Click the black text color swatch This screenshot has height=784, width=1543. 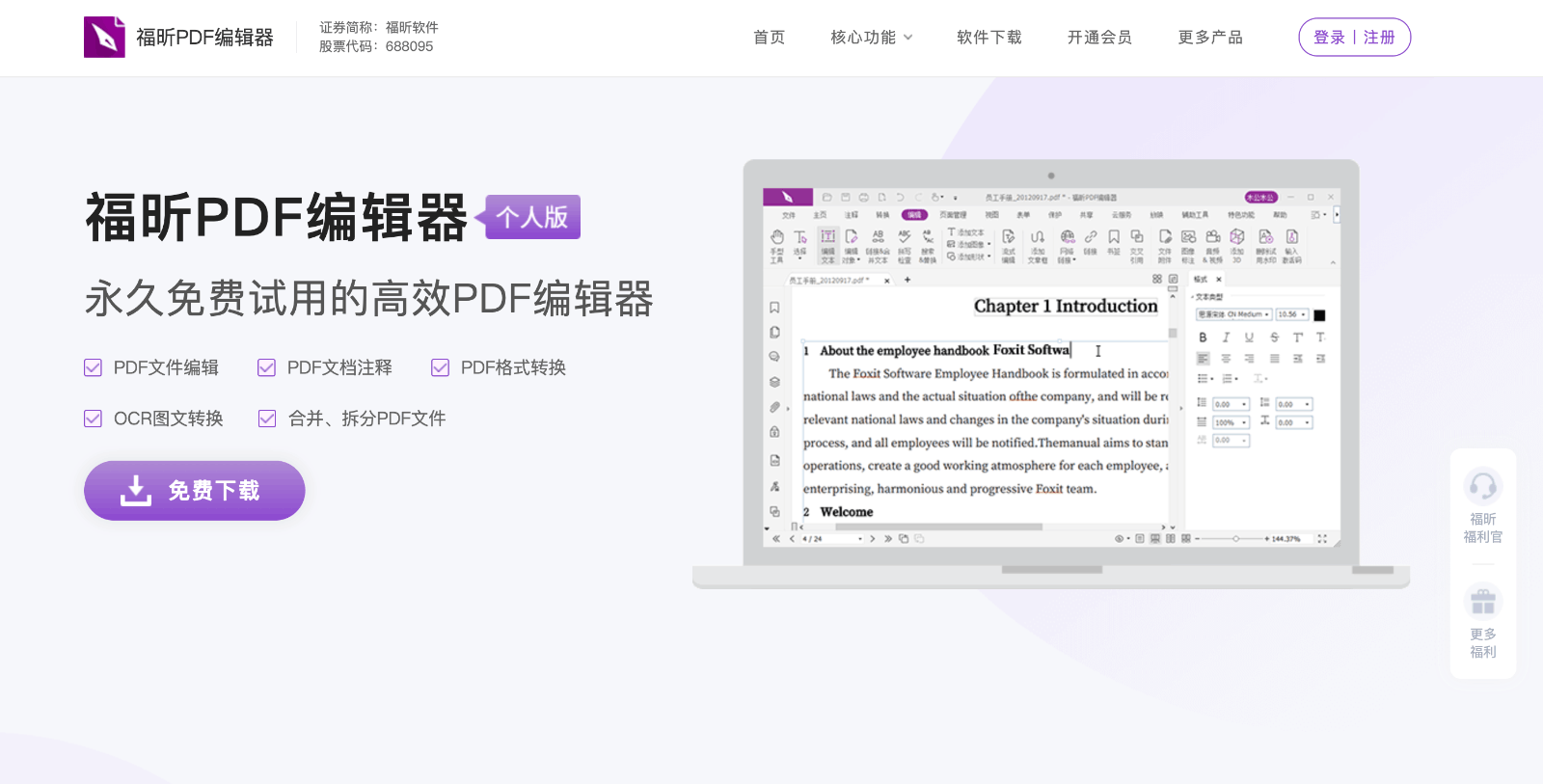point(1319,315)
